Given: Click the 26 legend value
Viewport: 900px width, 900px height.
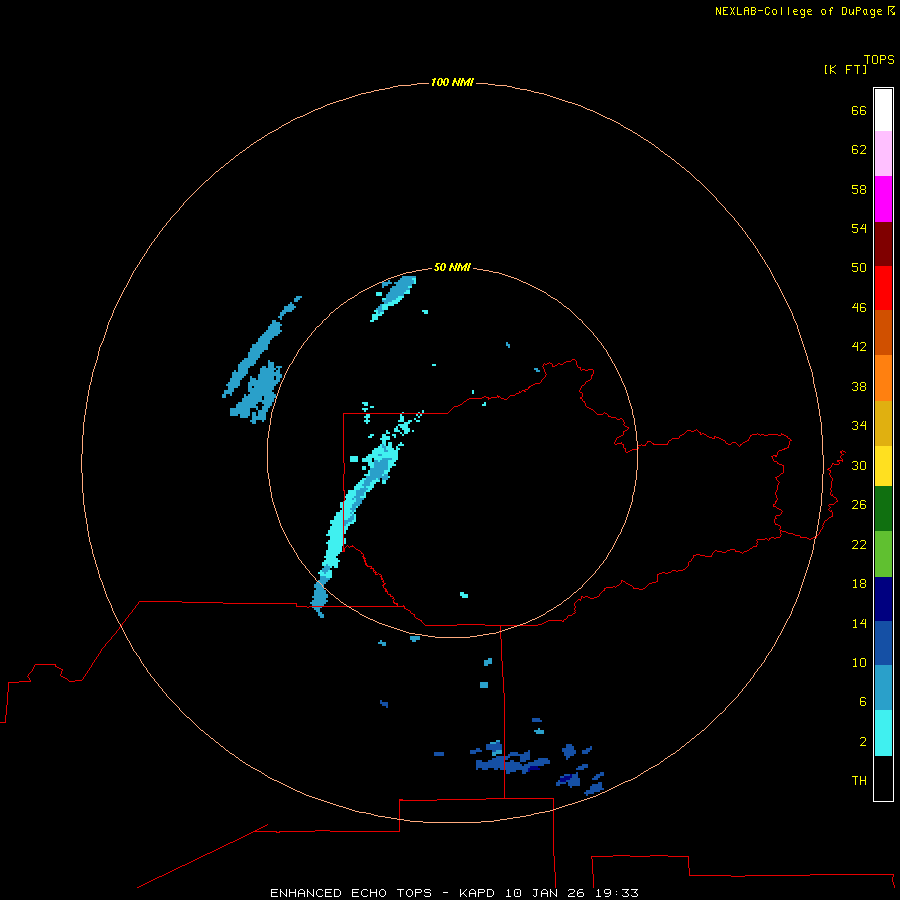Looking at the screenshot, I should pos(859,505).
